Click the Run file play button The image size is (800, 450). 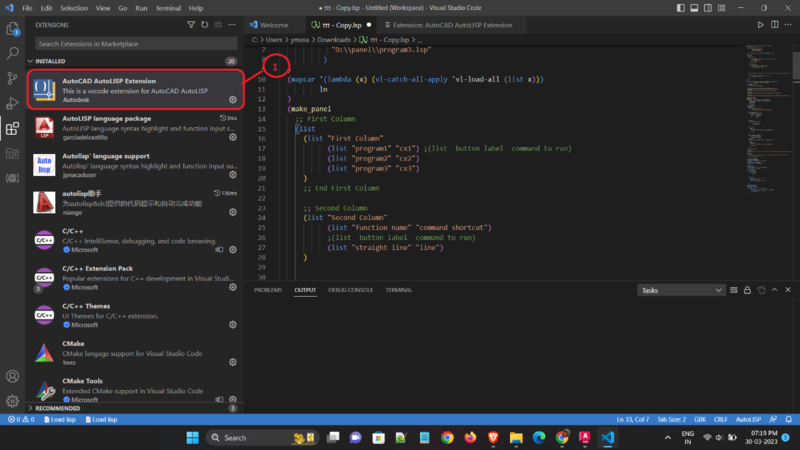pyautogui.click(x=760, y=23)
